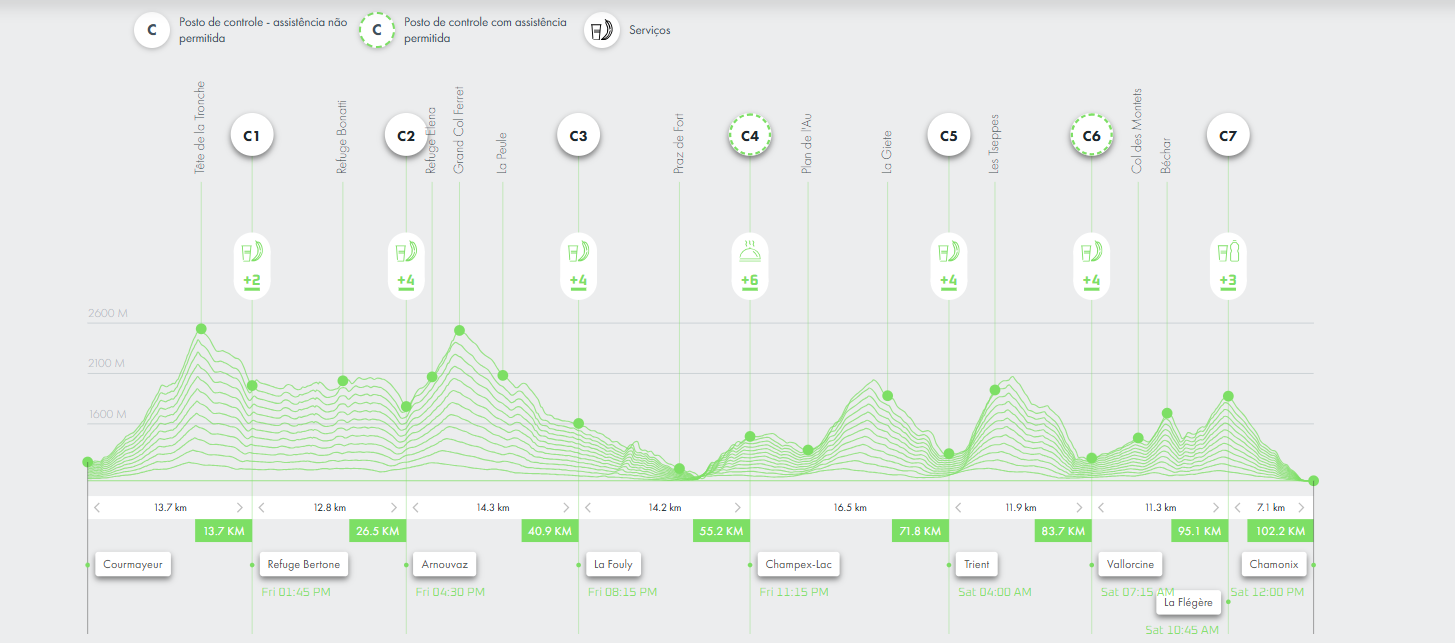Image resolution: width=1455 pixels, height=643 pixels.
Task: Select the Arnouvaz location label
Action: pyautogui.click(x=445, y=564)
